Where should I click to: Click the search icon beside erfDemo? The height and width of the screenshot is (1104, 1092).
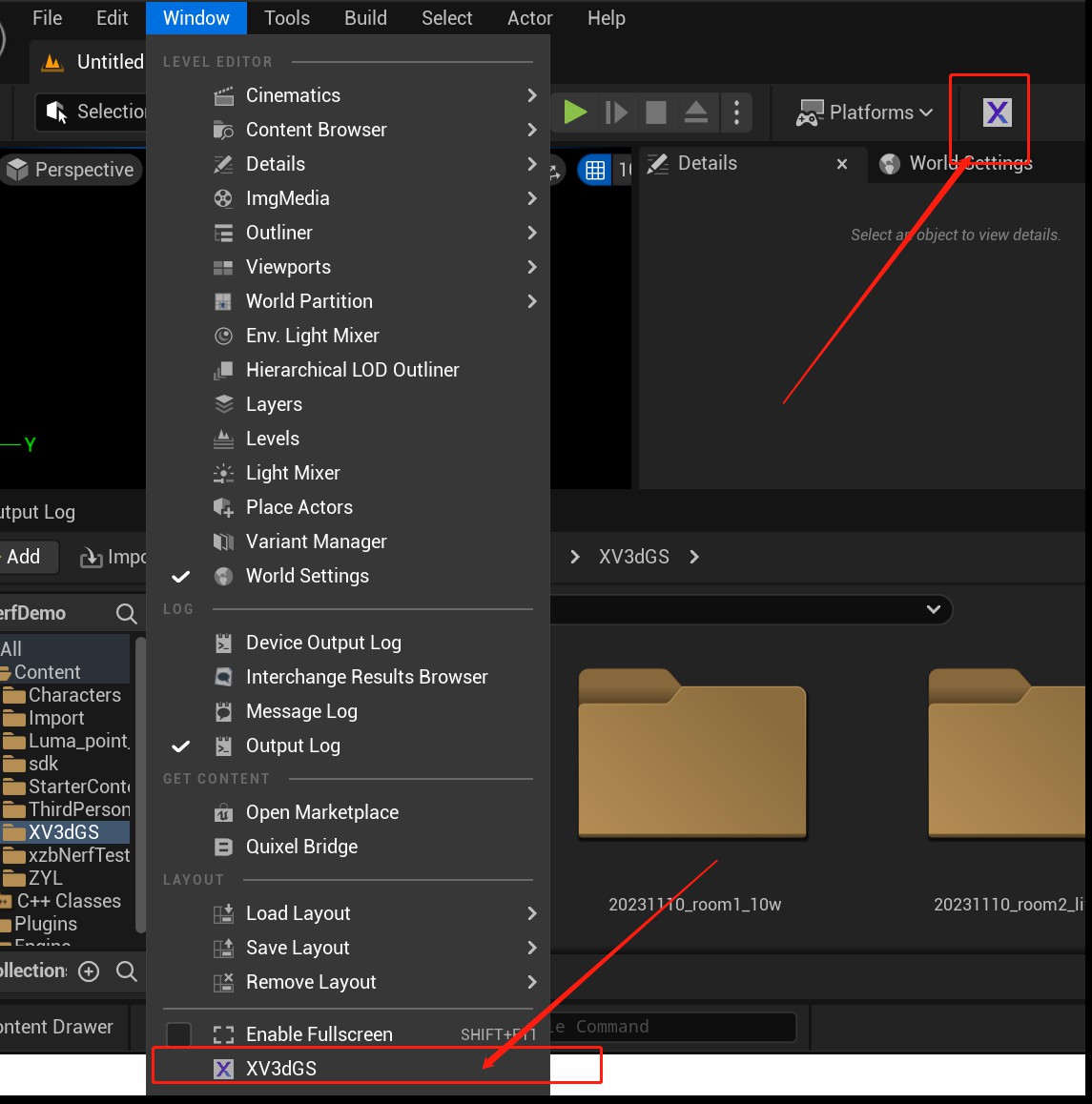click(126, 613)
